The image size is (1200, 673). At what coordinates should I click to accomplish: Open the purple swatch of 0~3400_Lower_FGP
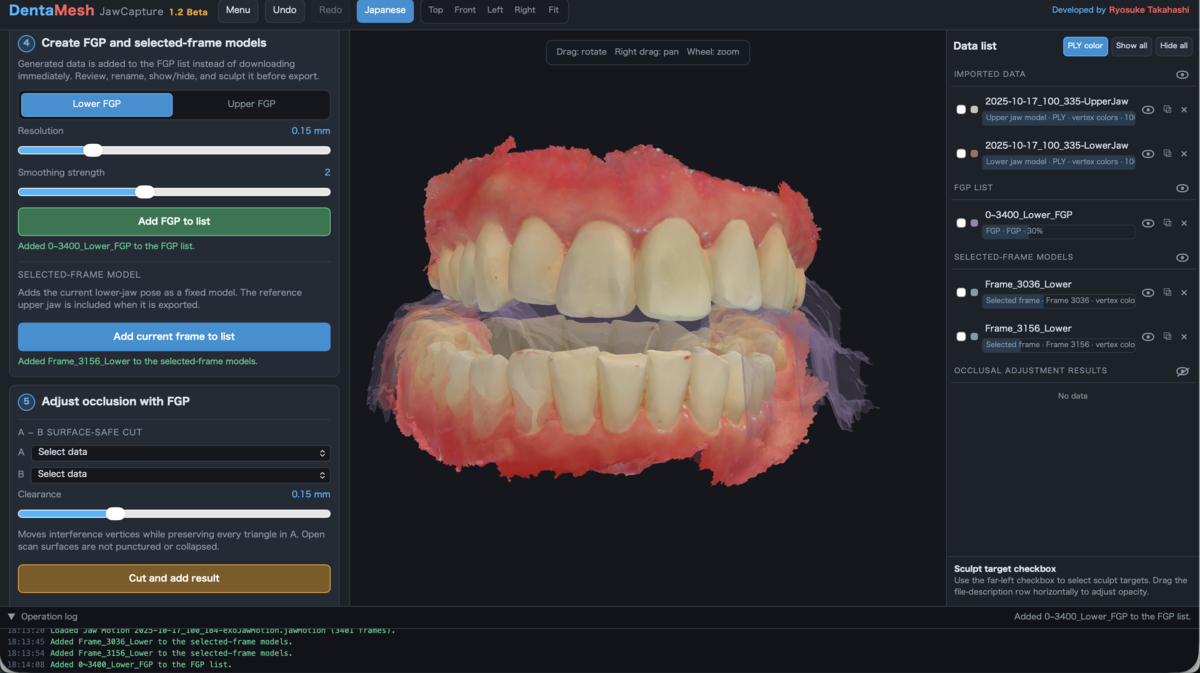click(x=975, y=223)
